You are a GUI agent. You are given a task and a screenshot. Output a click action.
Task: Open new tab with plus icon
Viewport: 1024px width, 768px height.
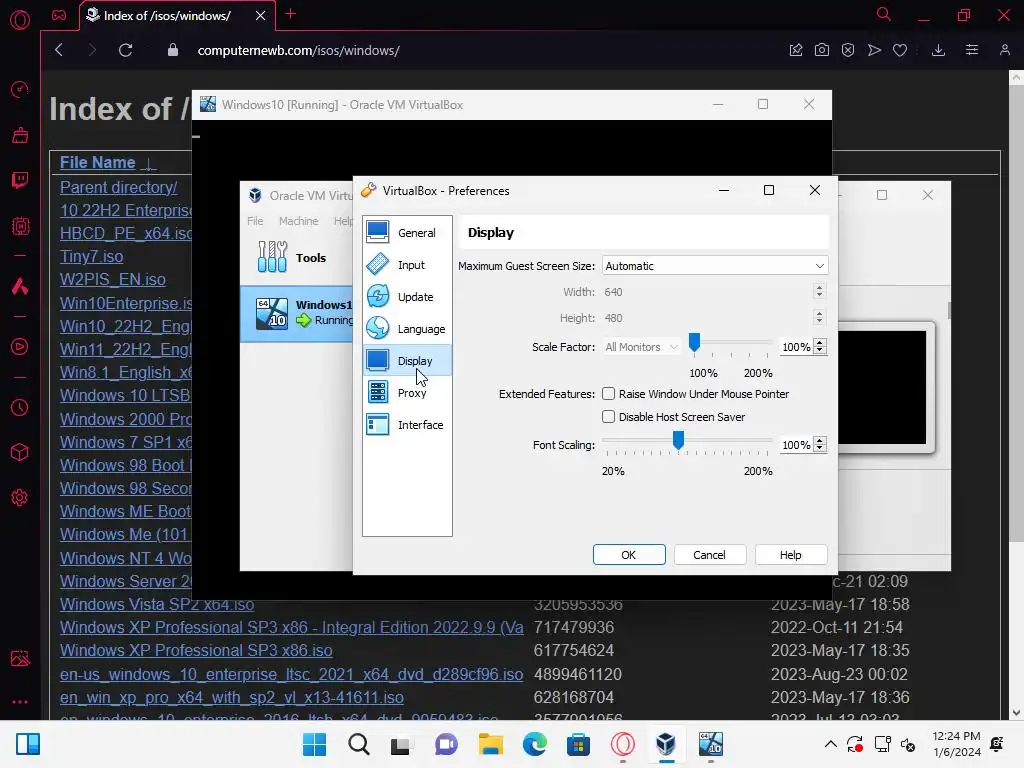coord(291,14)
